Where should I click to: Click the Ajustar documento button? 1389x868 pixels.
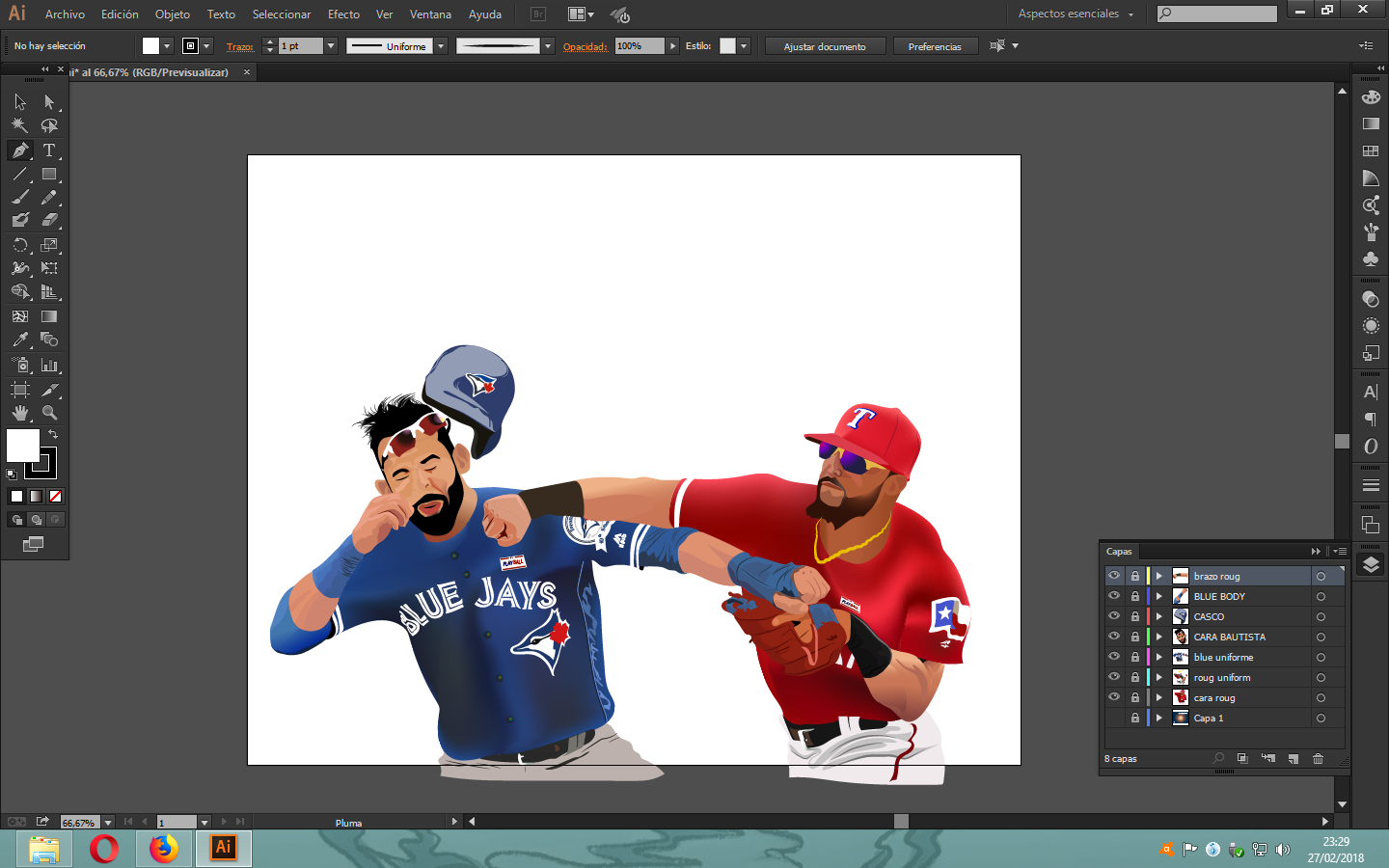(825, 46)
